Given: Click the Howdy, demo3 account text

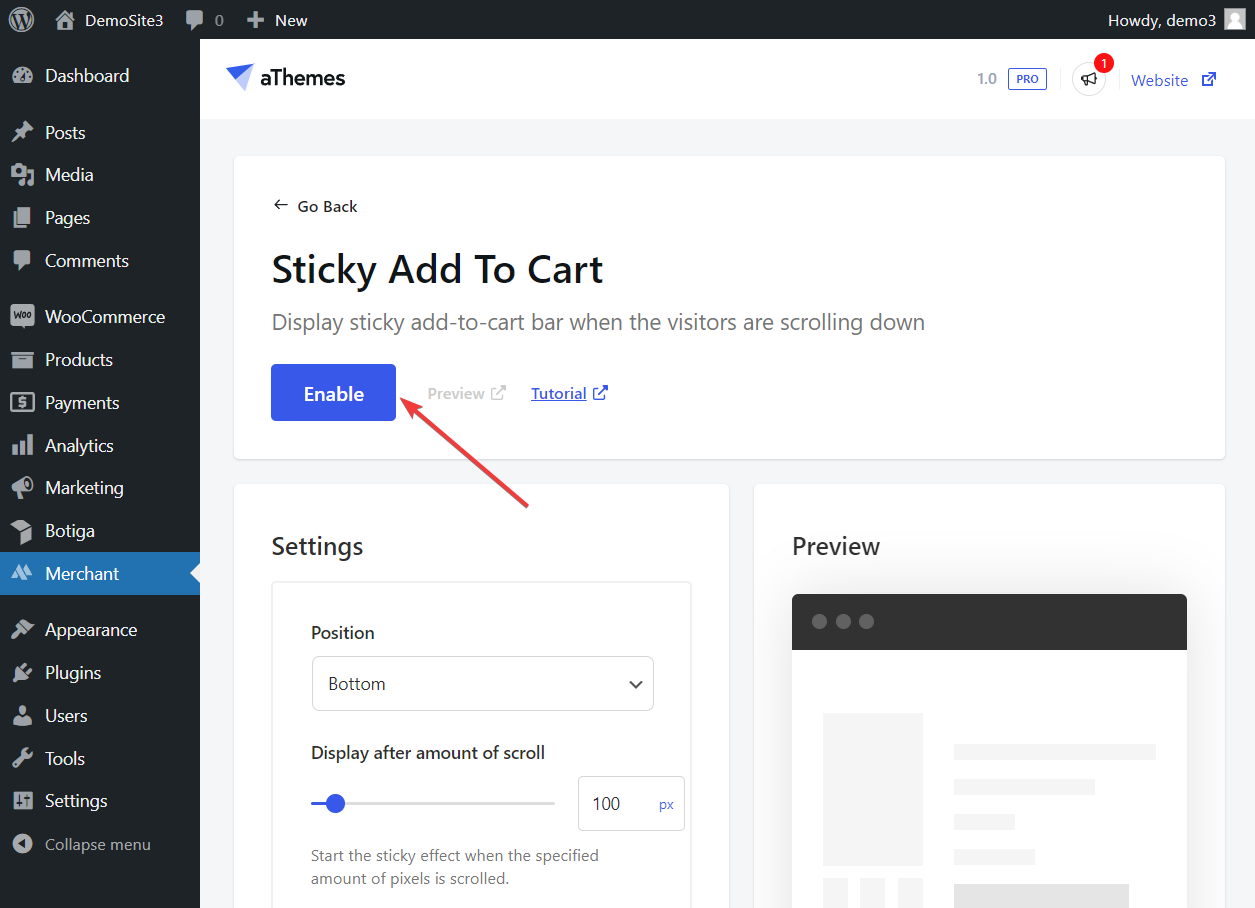Looking at the screenshot, I should (x=1162, y=20).
